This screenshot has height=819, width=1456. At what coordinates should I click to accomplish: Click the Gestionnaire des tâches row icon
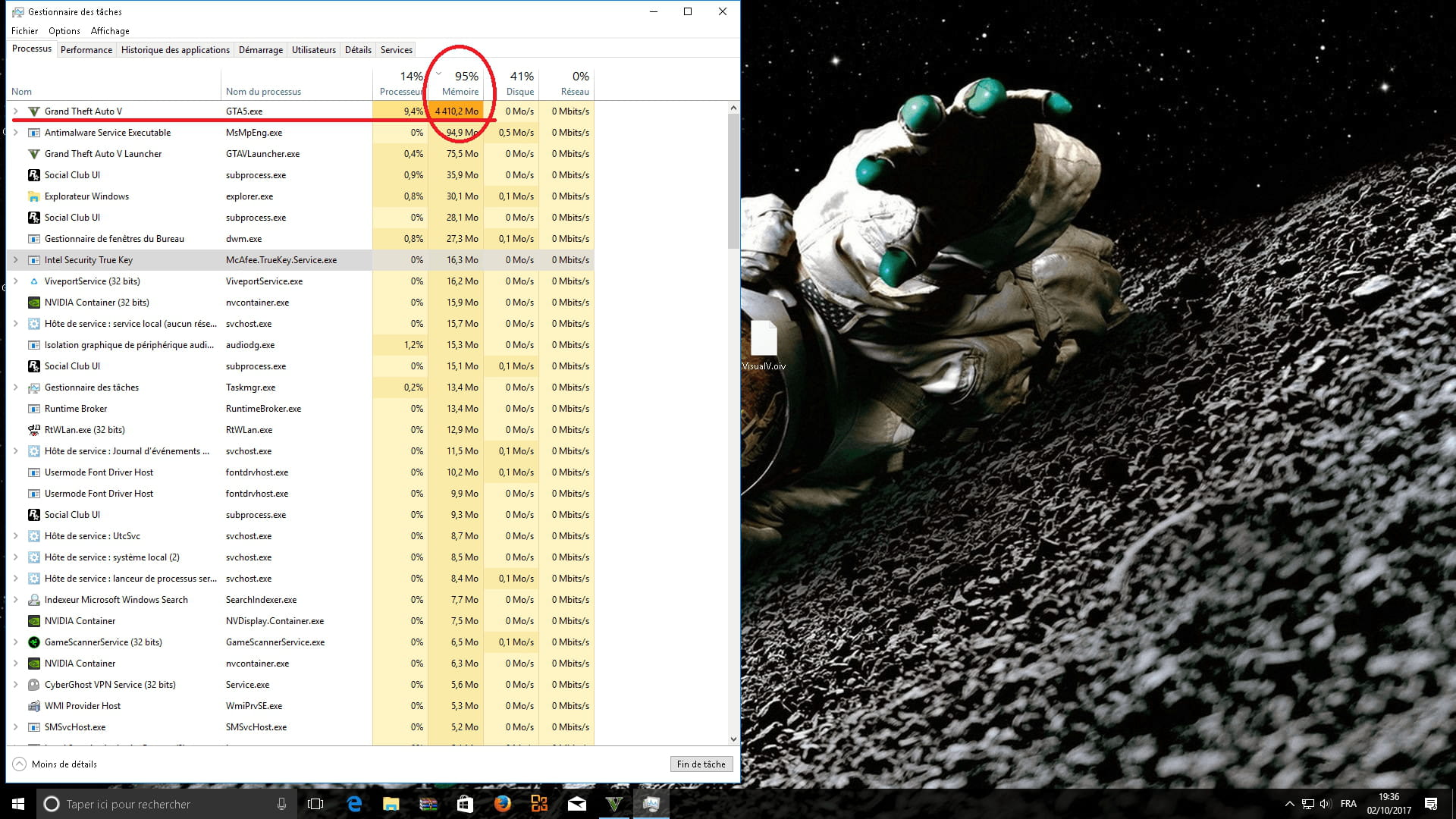point(34,388)
